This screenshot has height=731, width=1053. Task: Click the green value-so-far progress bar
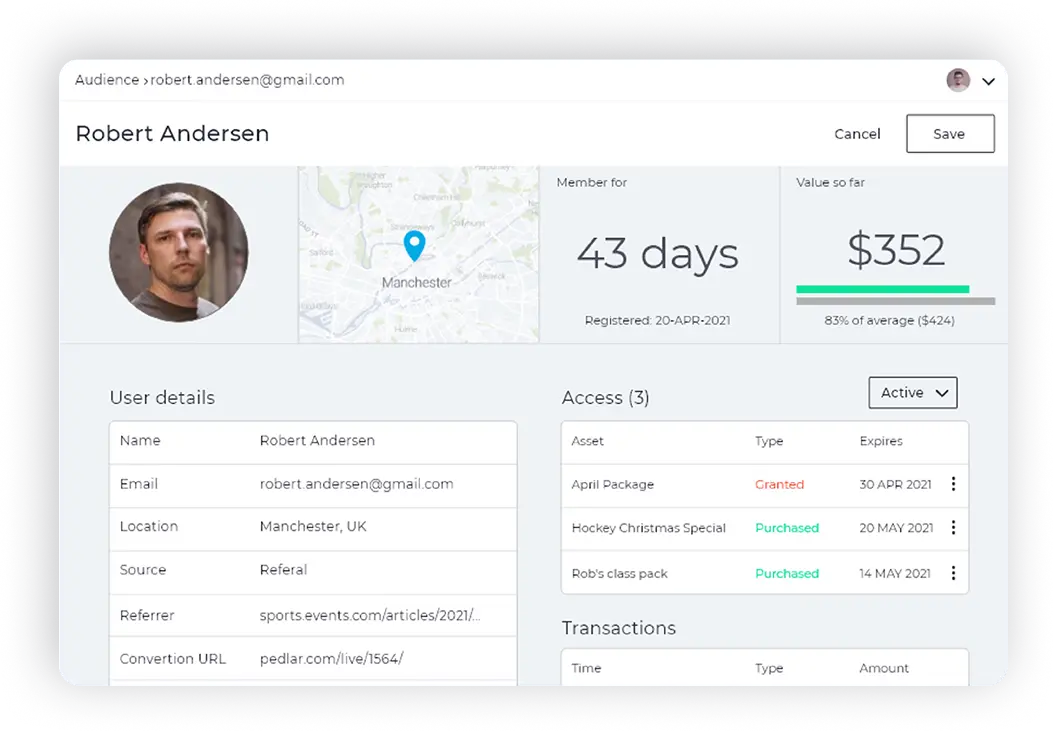pyautogui.click(x=882, y=289)
